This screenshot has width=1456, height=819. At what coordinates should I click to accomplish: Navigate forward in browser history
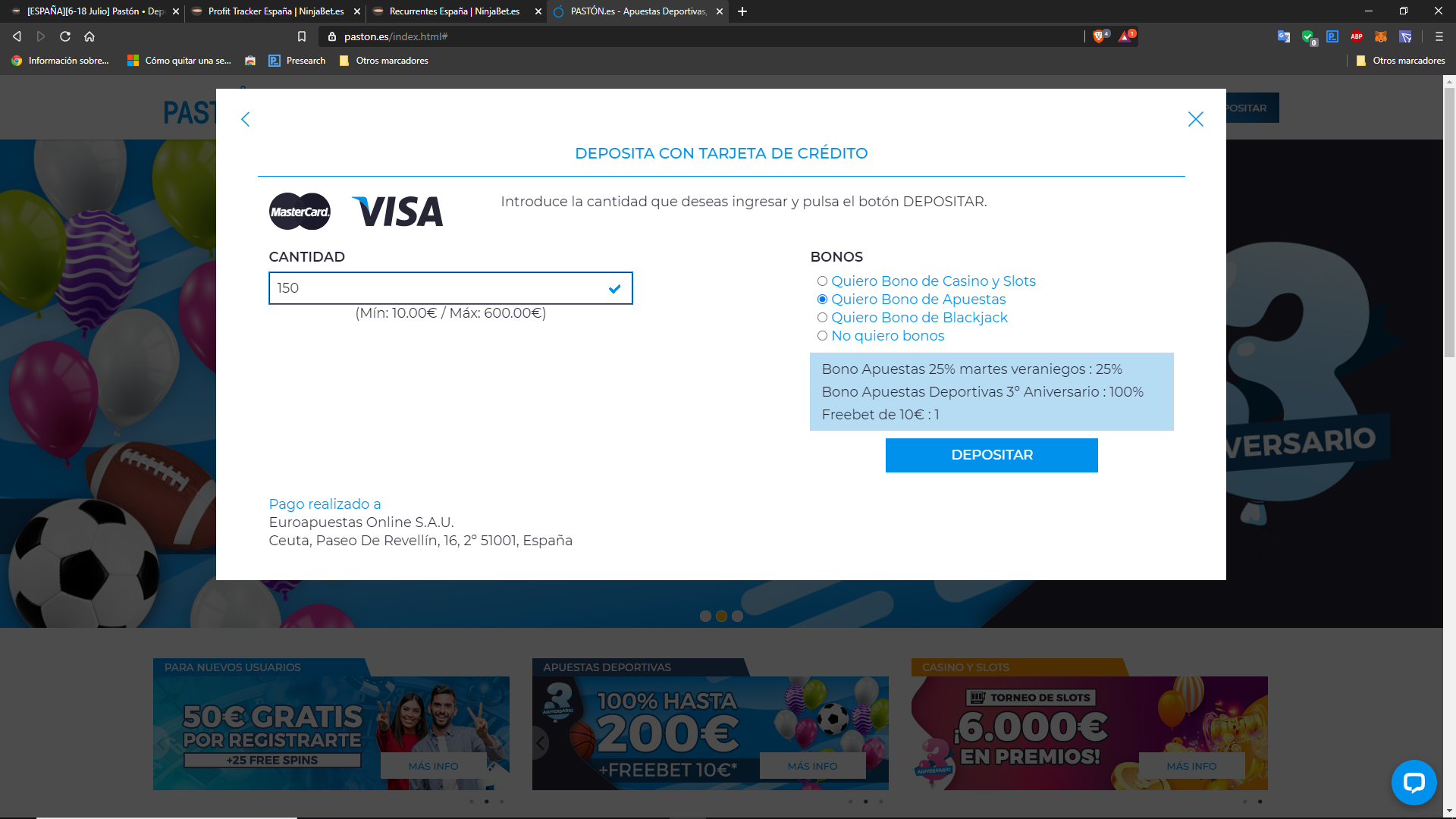41,36
